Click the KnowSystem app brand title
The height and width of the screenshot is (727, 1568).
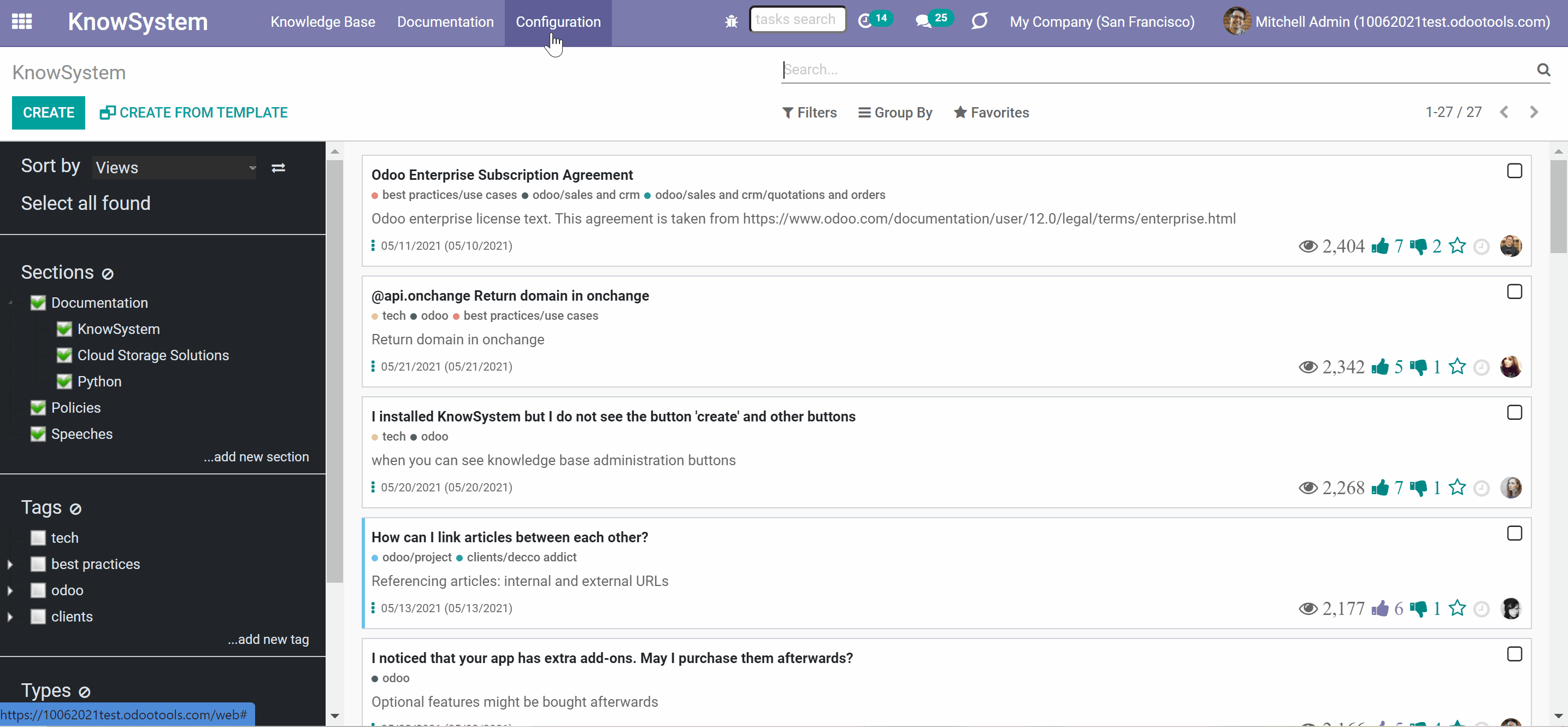pyautogui.click(x=138, y=22)
